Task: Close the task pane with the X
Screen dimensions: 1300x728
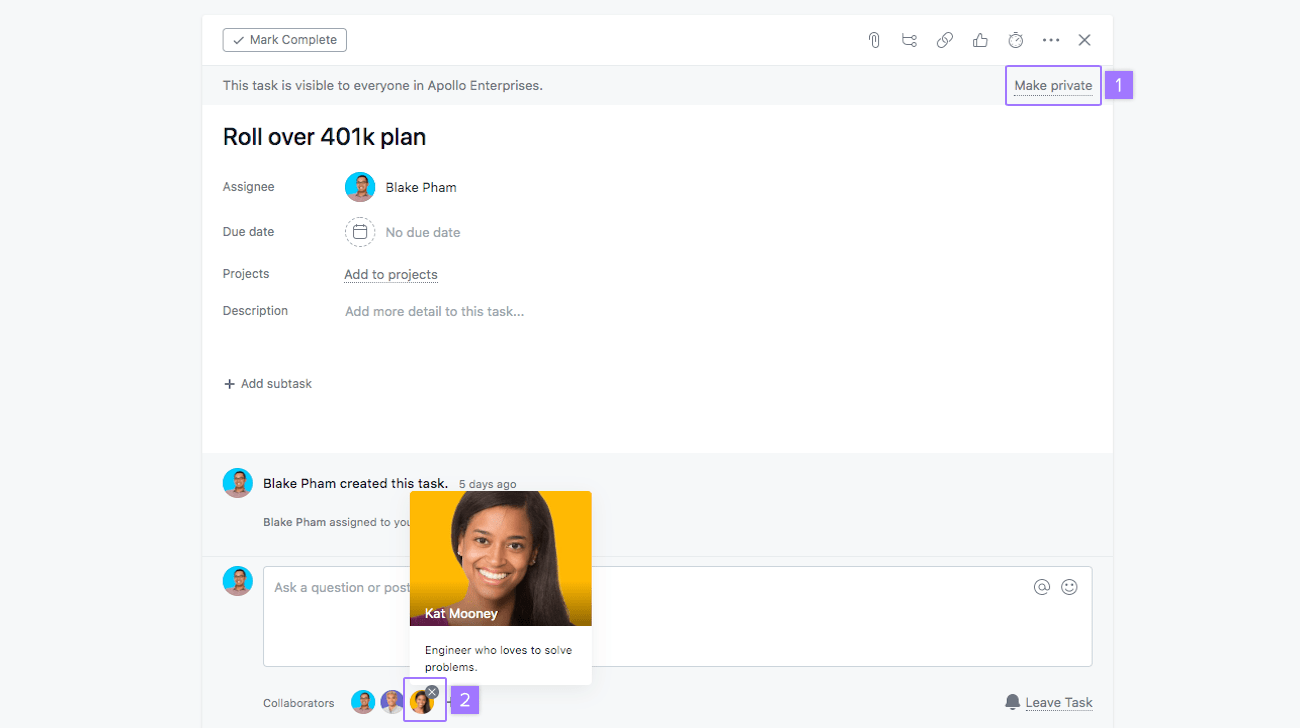Action: 1085,40
